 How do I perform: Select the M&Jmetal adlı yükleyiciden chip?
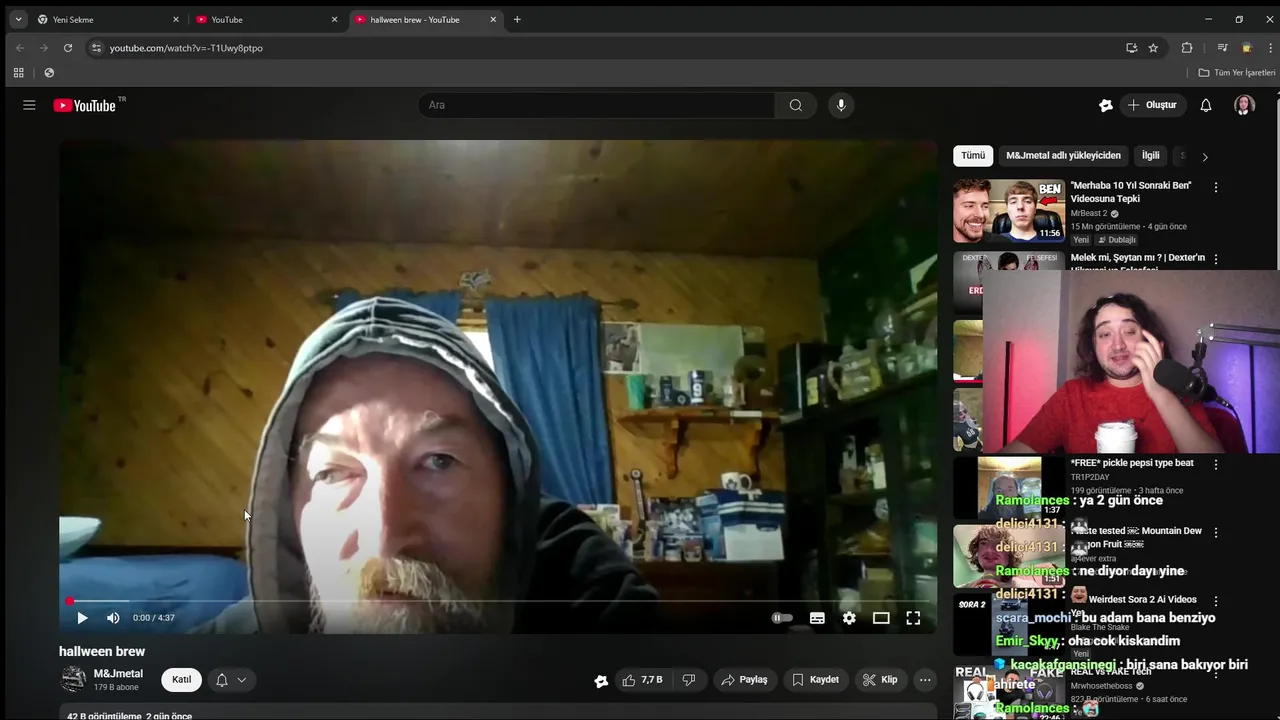click(x=1063, y=156)
